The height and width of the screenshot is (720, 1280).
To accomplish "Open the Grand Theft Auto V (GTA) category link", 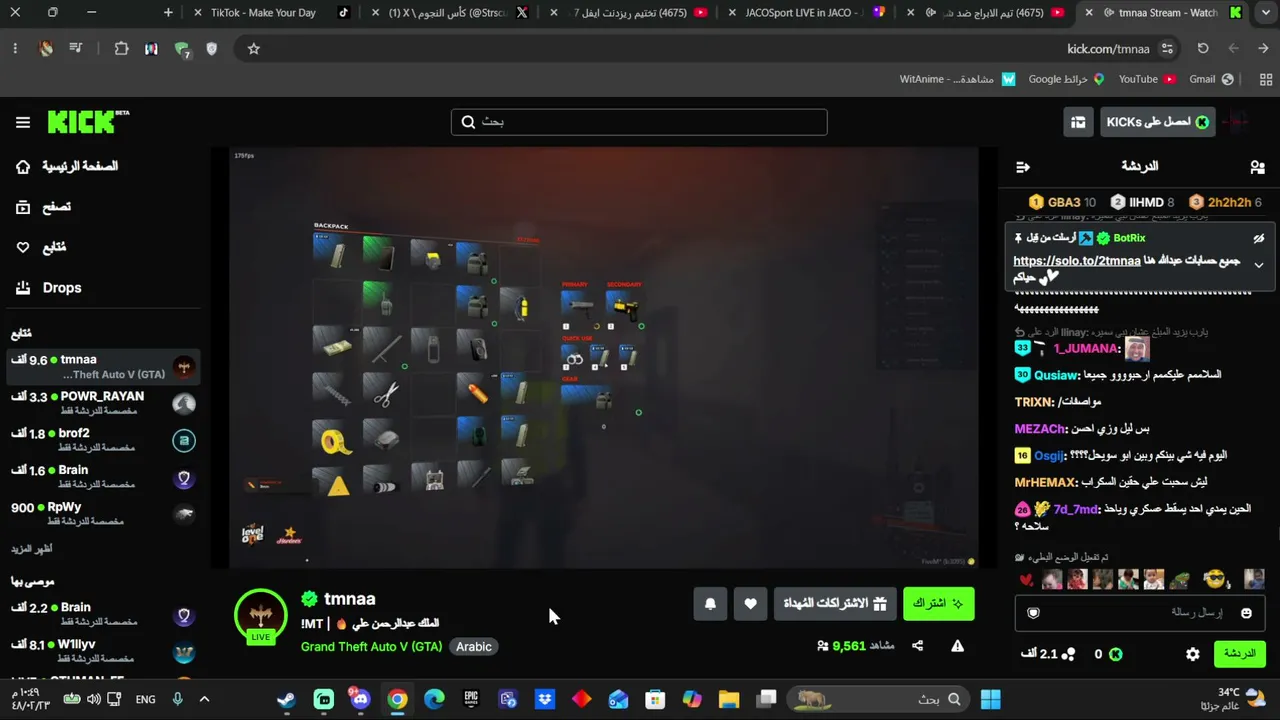I will (371, 647).
